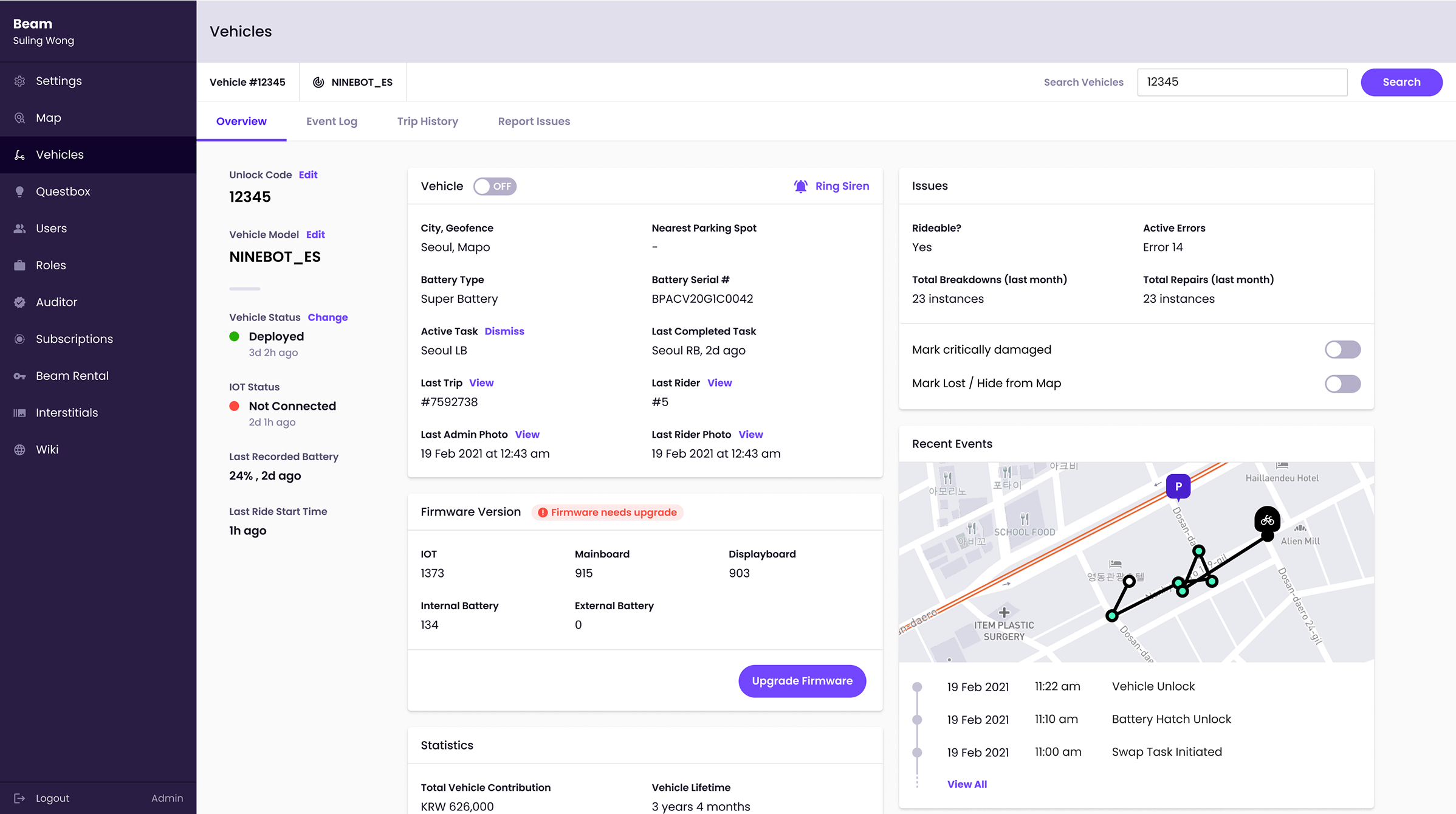Click the Battery Hatch Unlock timeline dot
Viewport: 1456px width, 814px height.
[917, 720]
